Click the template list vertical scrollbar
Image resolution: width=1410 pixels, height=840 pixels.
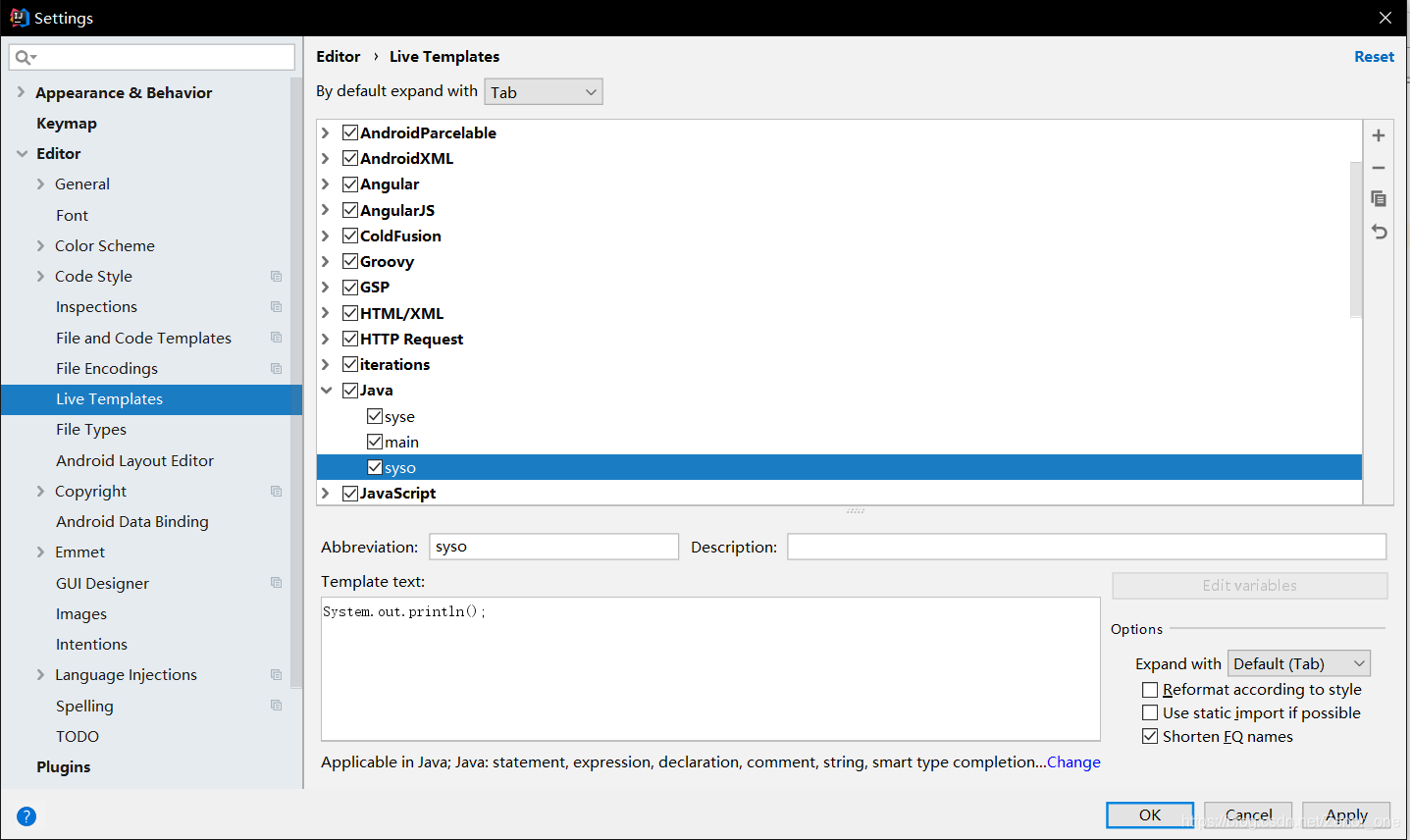pyautogui.click(x=1356, y=239)
